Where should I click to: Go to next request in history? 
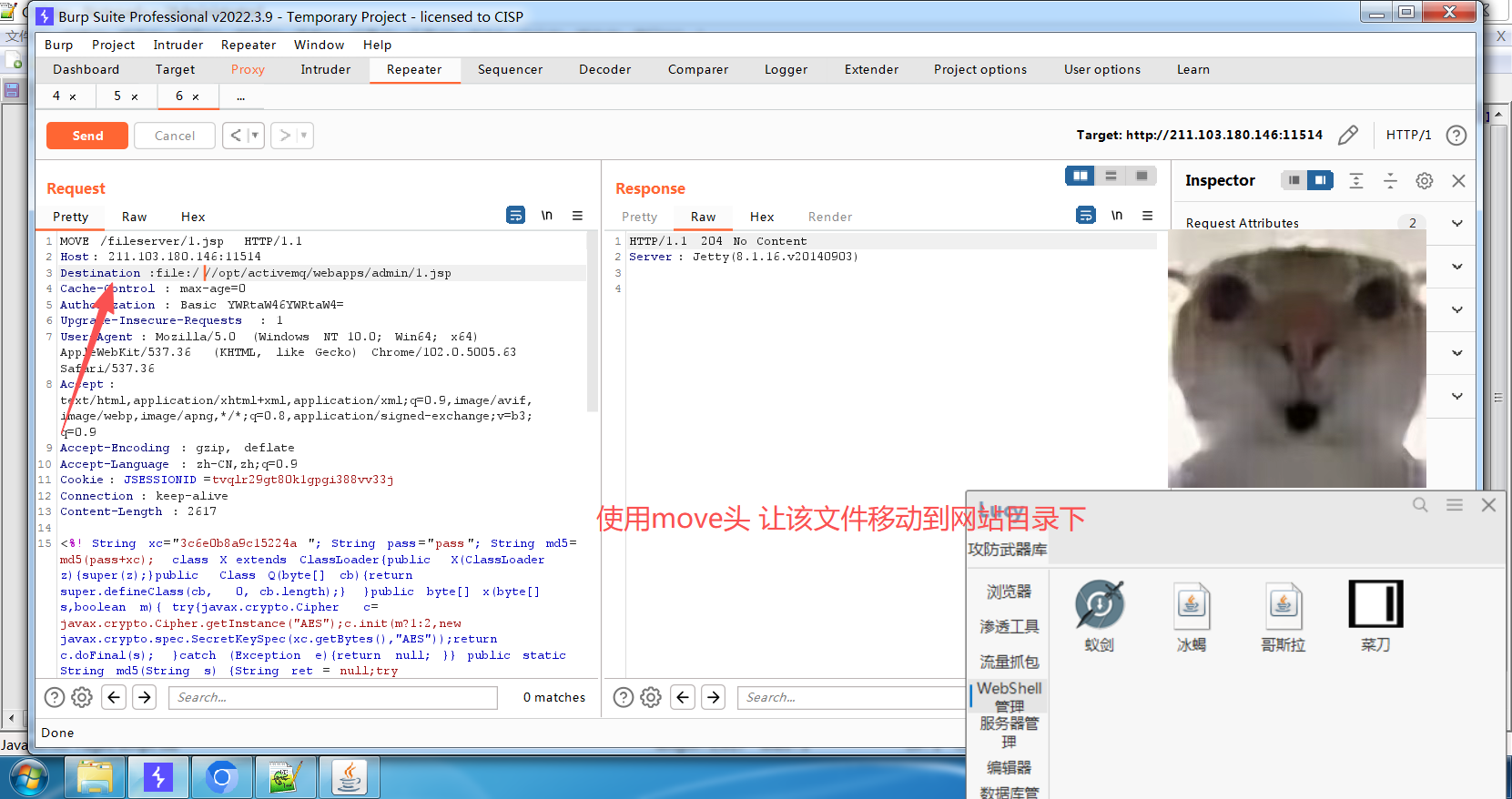[285, 136]
